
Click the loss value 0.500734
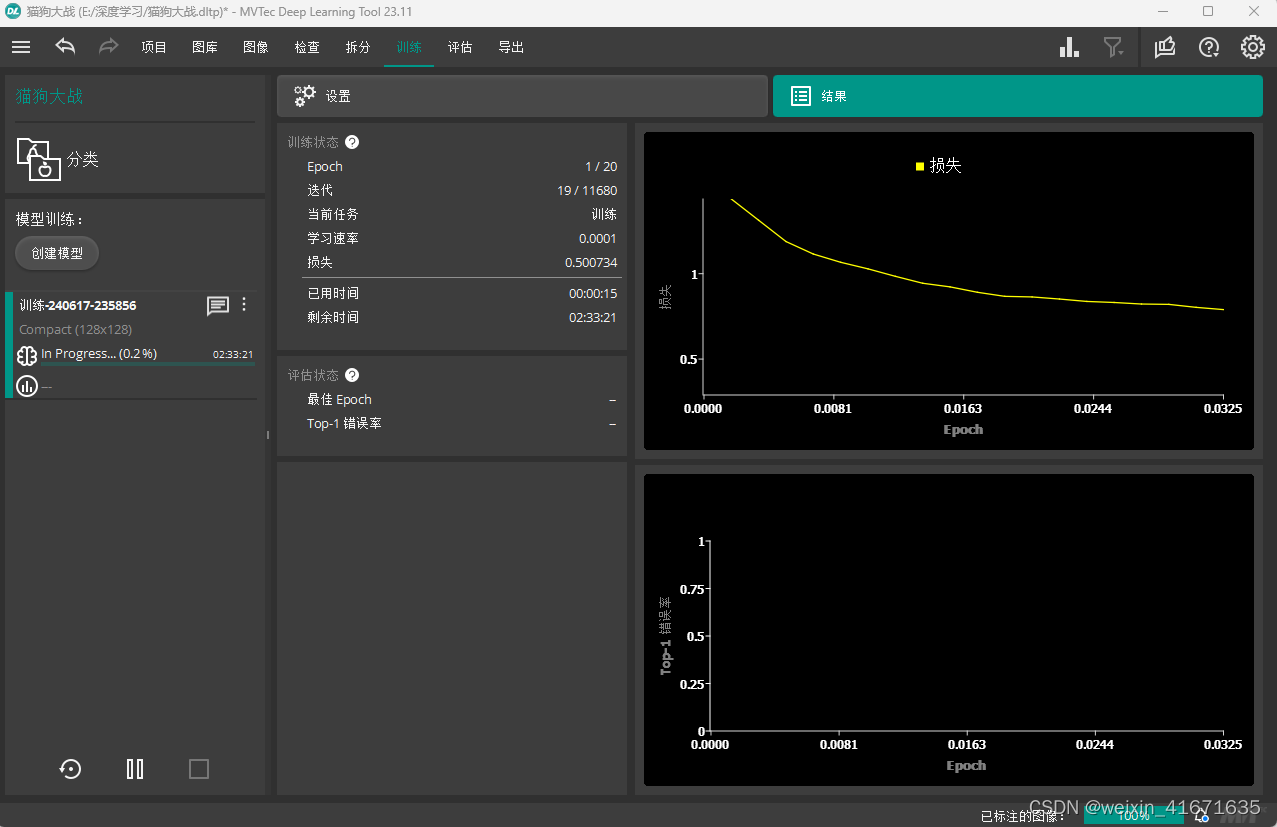click(x=591, y=262)
